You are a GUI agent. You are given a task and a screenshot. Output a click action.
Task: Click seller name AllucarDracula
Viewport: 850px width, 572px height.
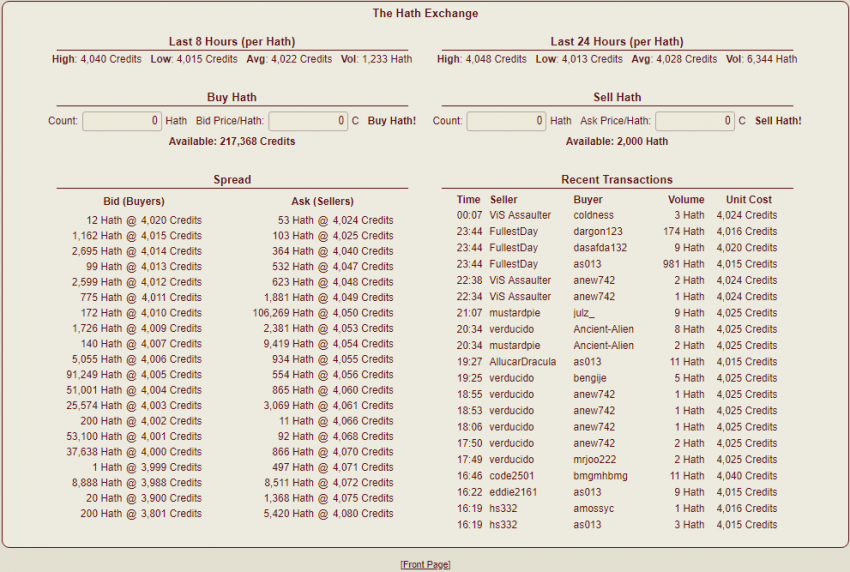523,362
